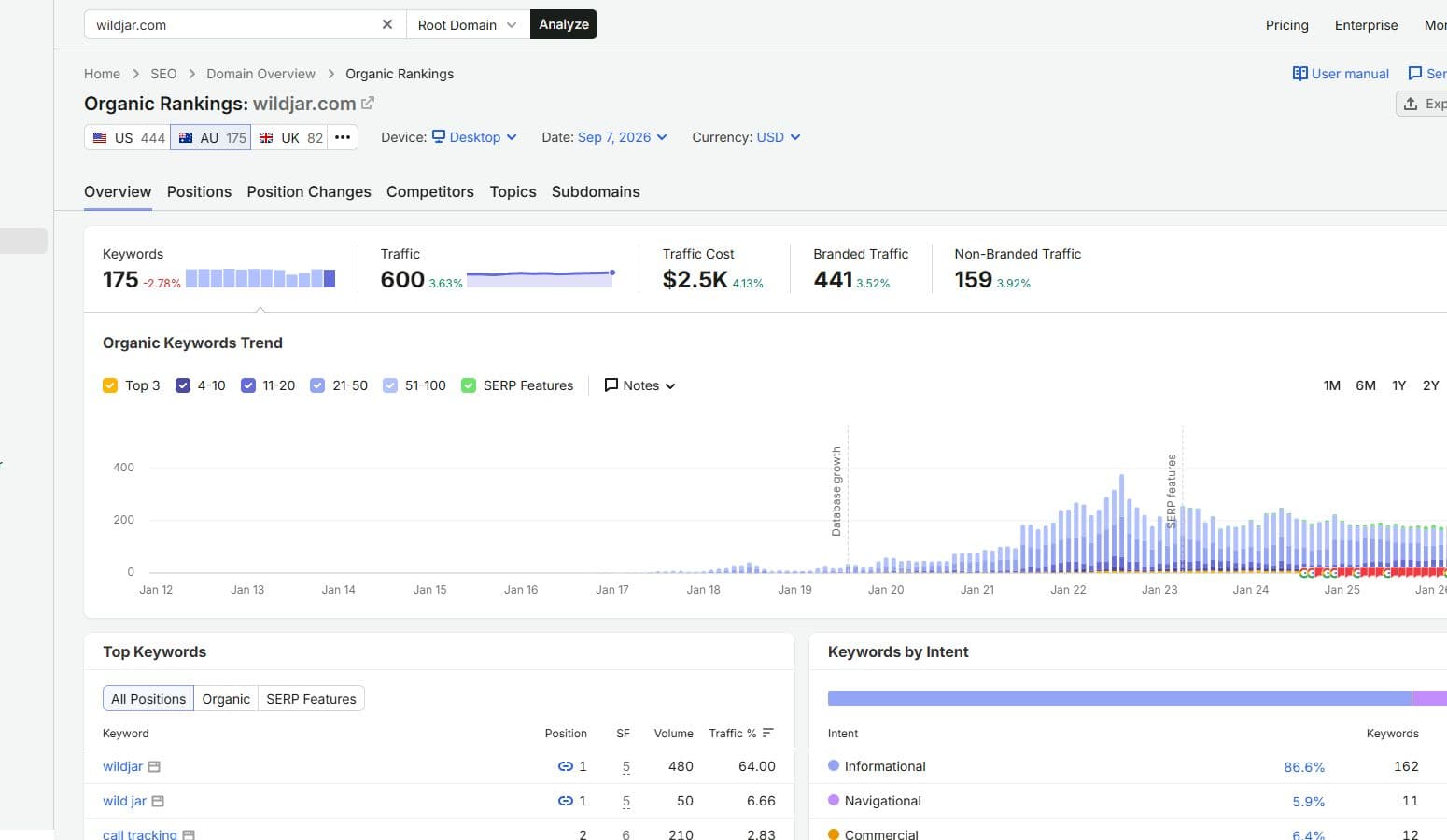The height and width of the screenshot is (840, 1447).
Task: Click the US flag database icon
Action: coord(100,138)
